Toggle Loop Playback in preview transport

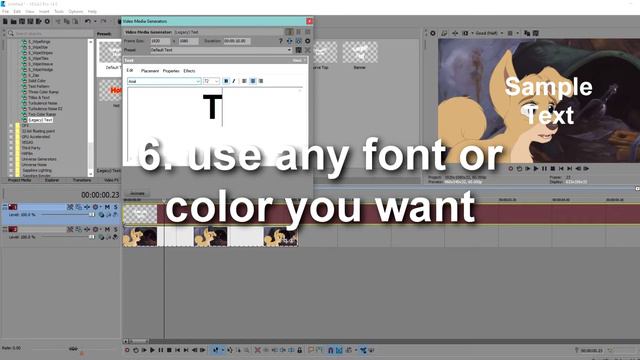pos(519,168)
